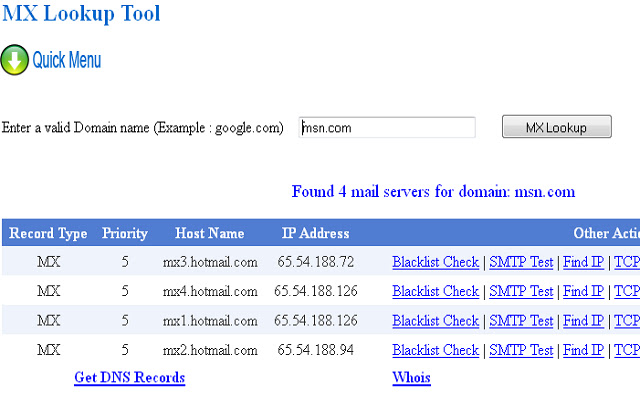This screenshot has height=400, width=640.
Task: Open the Whois link
Action: click(411, 378)
